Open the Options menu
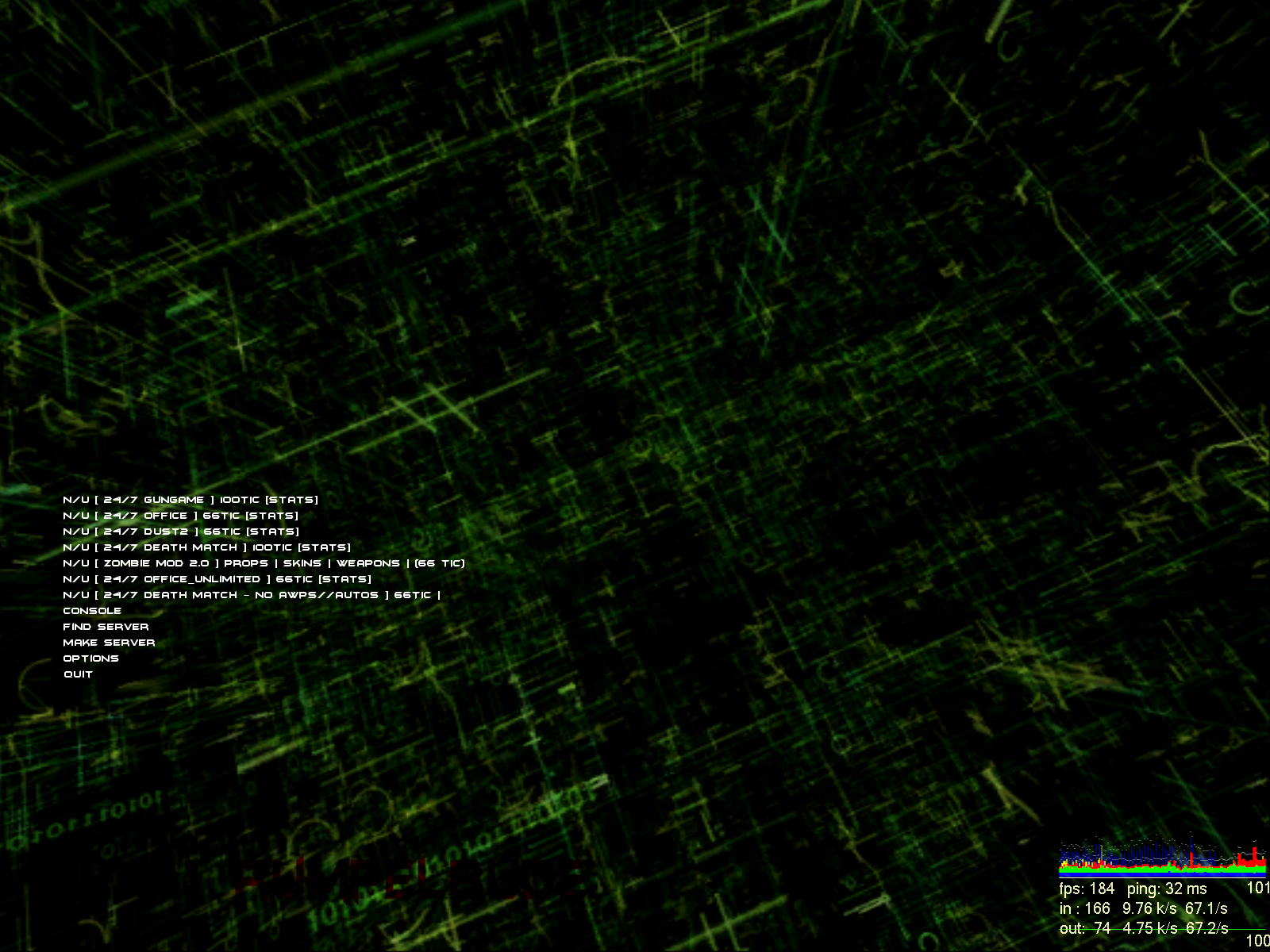The height and width of the screenshot is (952, 1270). (91, 658)
